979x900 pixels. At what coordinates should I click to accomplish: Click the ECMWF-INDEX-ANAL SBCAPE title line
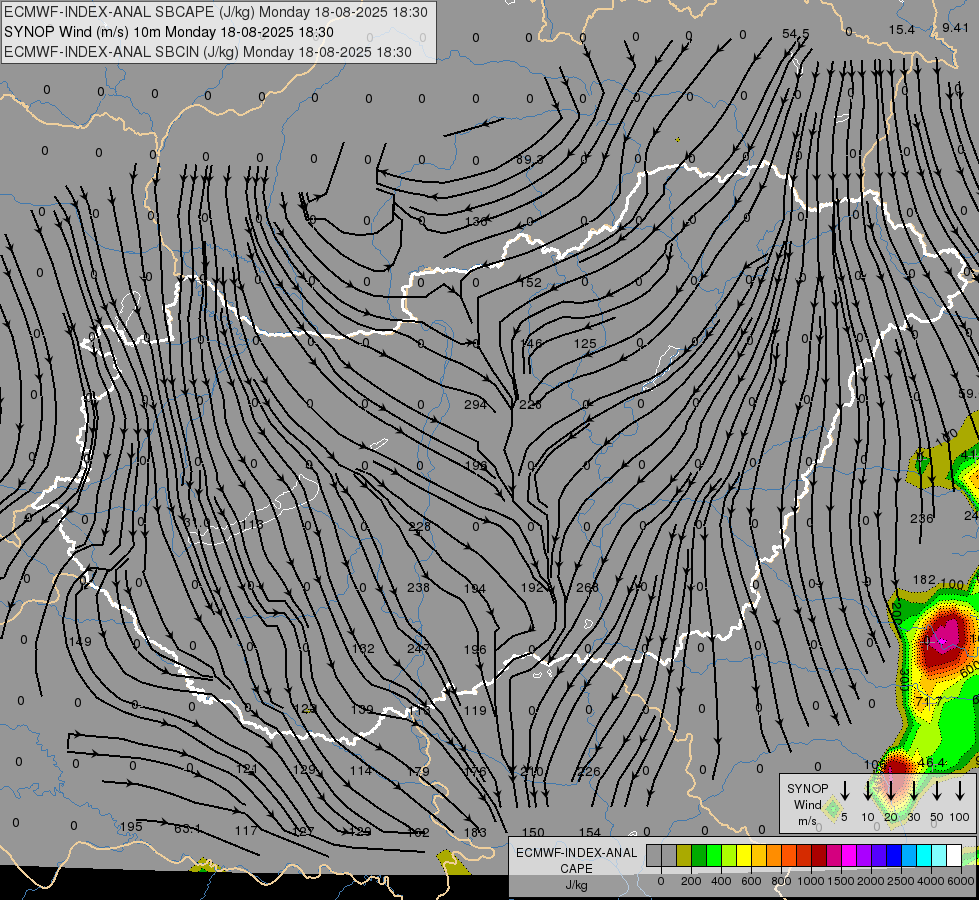pos(215,12)
